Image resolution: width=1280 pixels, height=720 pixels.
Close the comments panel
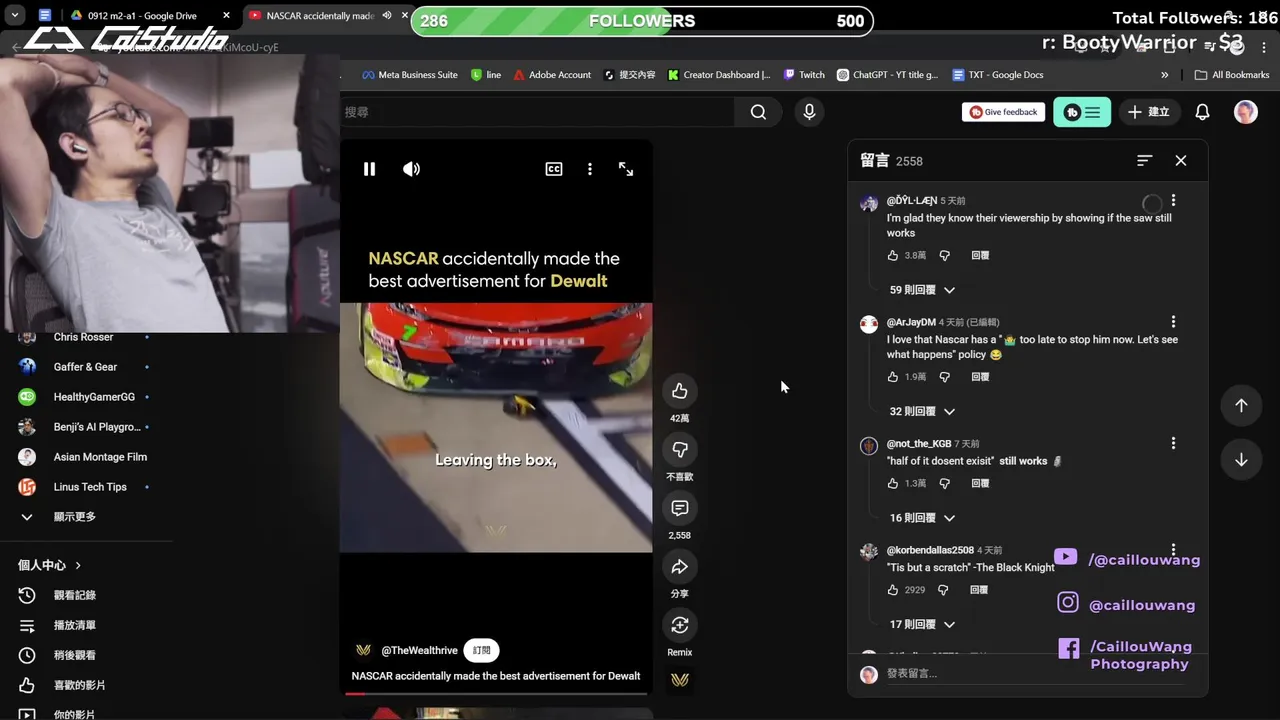1181,160
